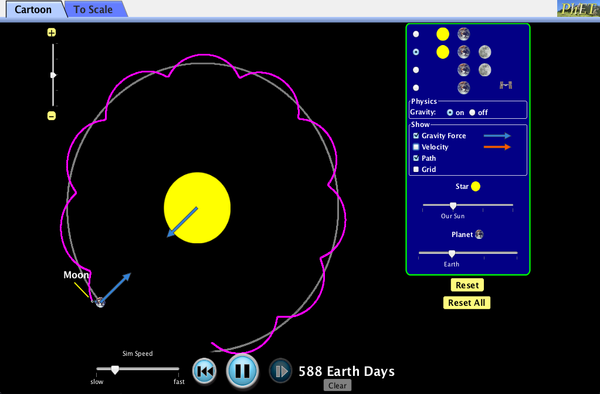Step the simulation forward one frame
The width and height of the screenshot is (600, 394).
coord(280,371)
